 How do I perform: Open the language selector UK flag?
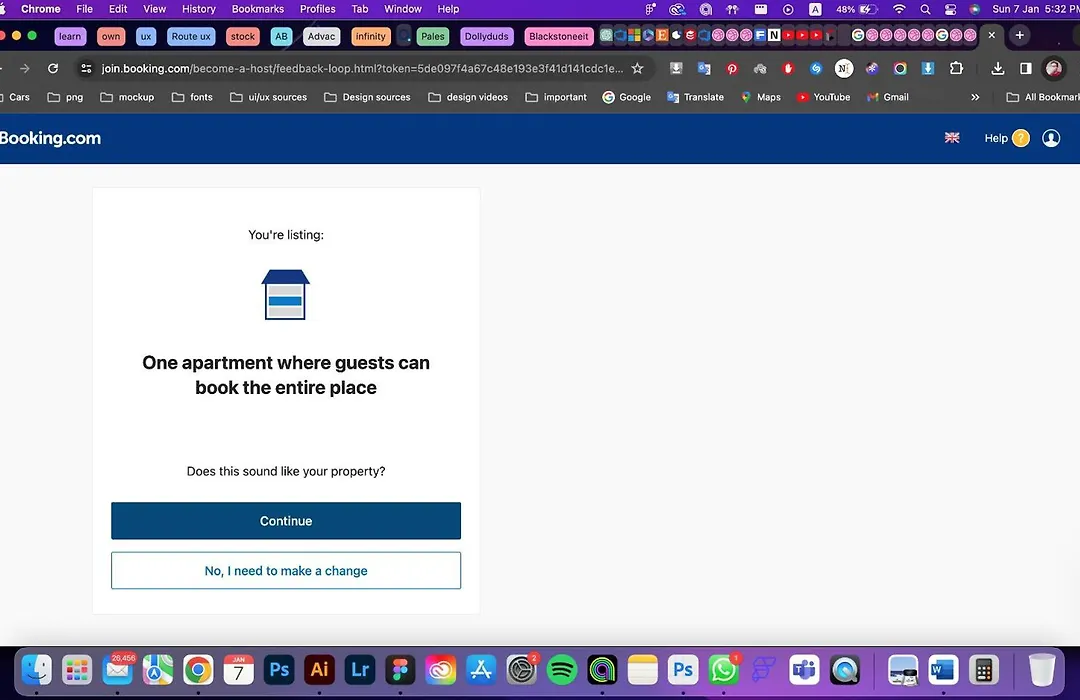pyautogui.click(x=952, y=138)
